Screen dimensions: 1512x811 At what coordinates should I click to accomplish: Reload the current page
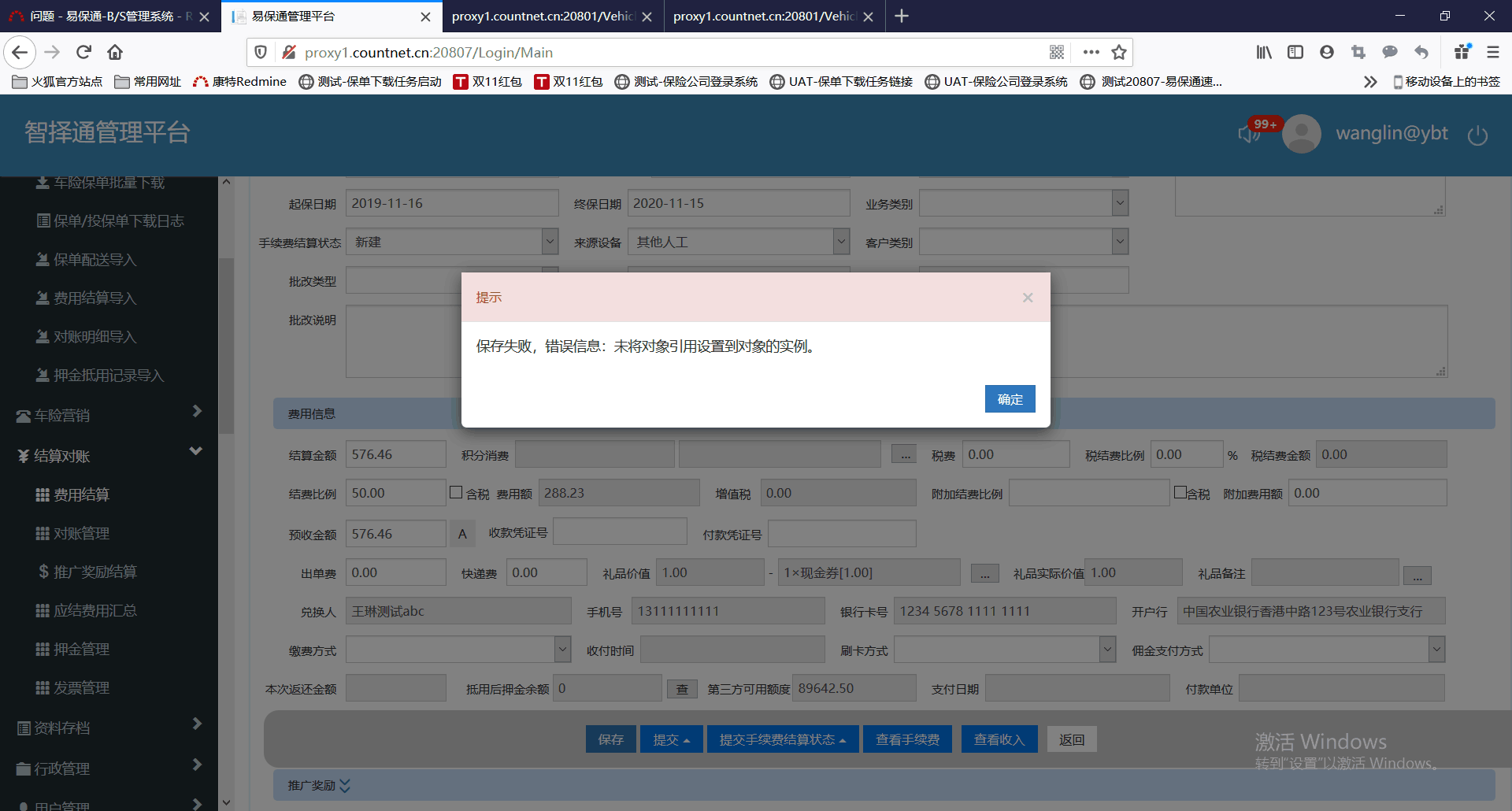[84, 53]
